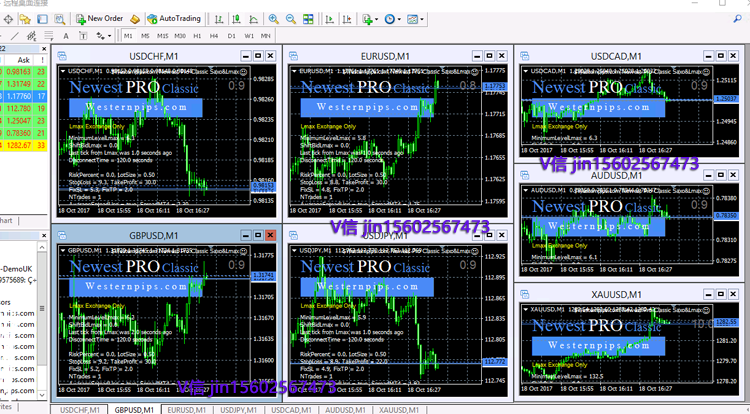Image resolution: width=750 pixels, height=414 pixels.
Task: Expand one-click trading triangle in USDCHF chart
Action: click(x=63, y=71)
